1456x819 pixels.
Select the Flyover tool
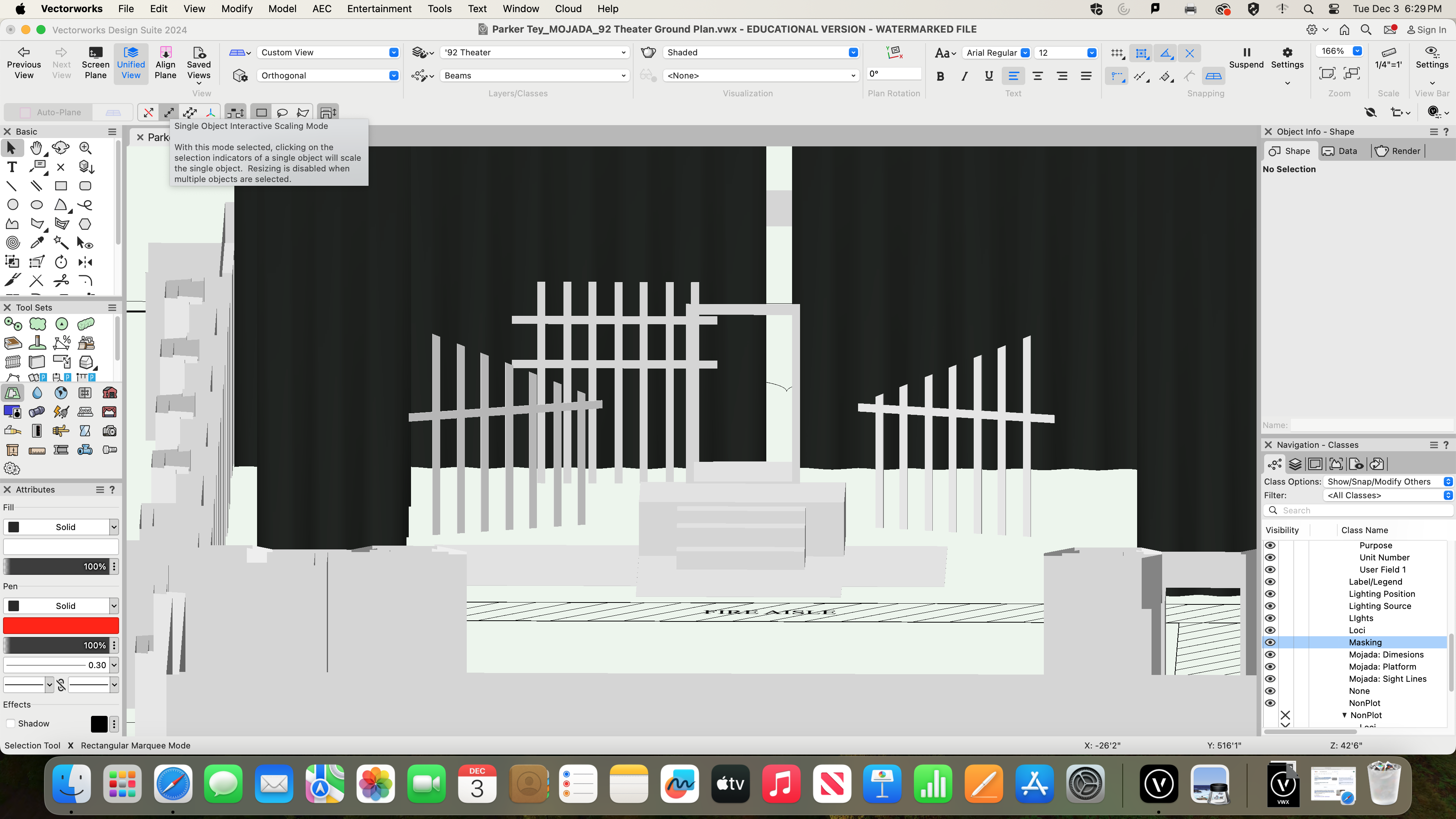point(61,148)
